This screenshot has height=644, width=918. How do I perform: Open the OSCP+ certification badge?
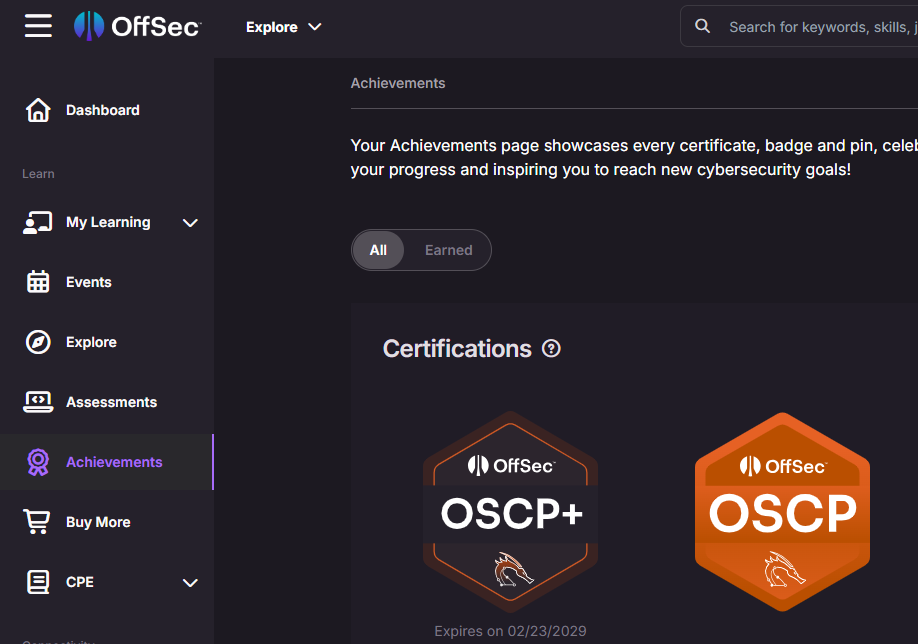511,512
